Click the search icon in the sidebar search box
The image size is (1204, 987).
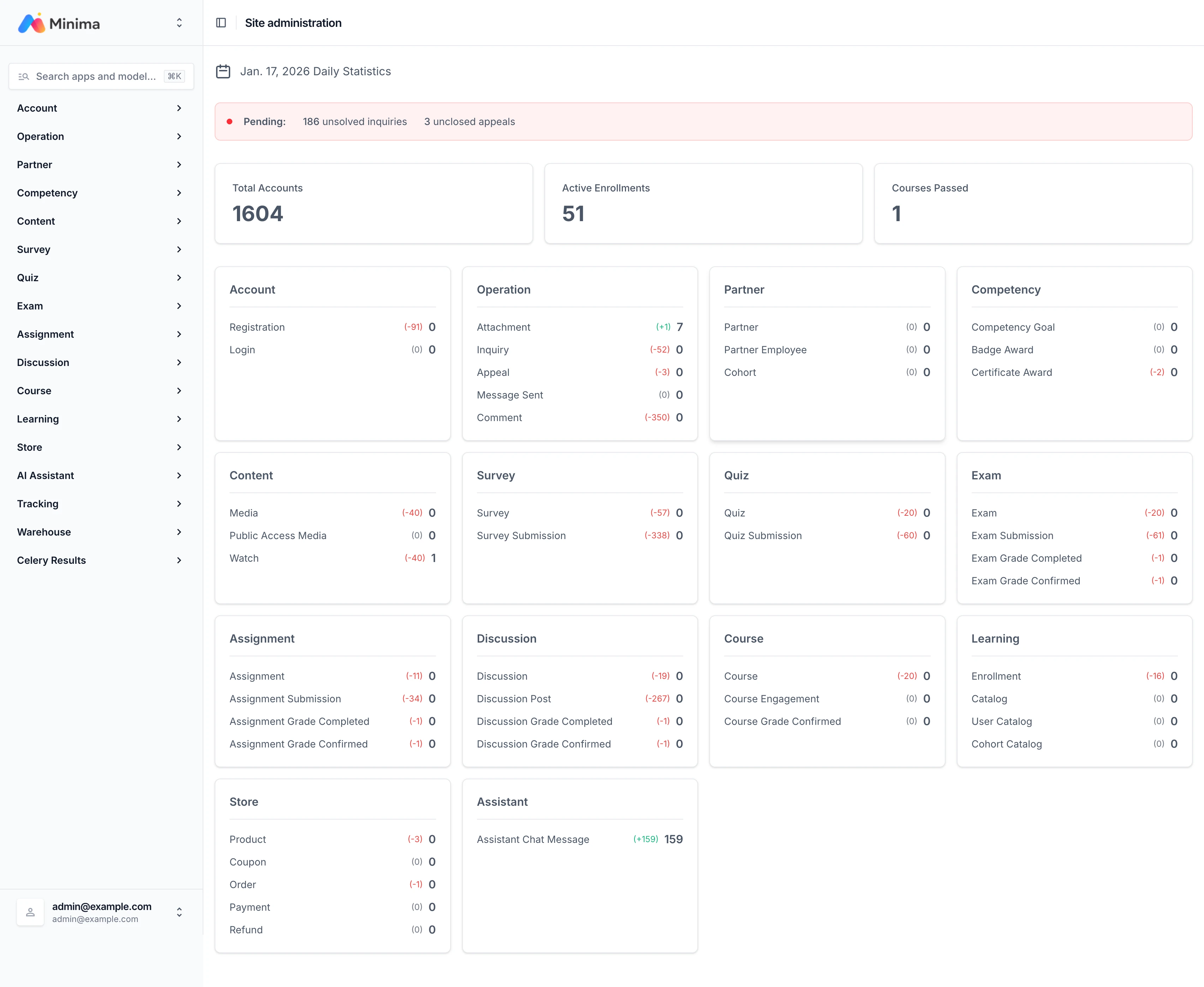click(x=23, y=77)
